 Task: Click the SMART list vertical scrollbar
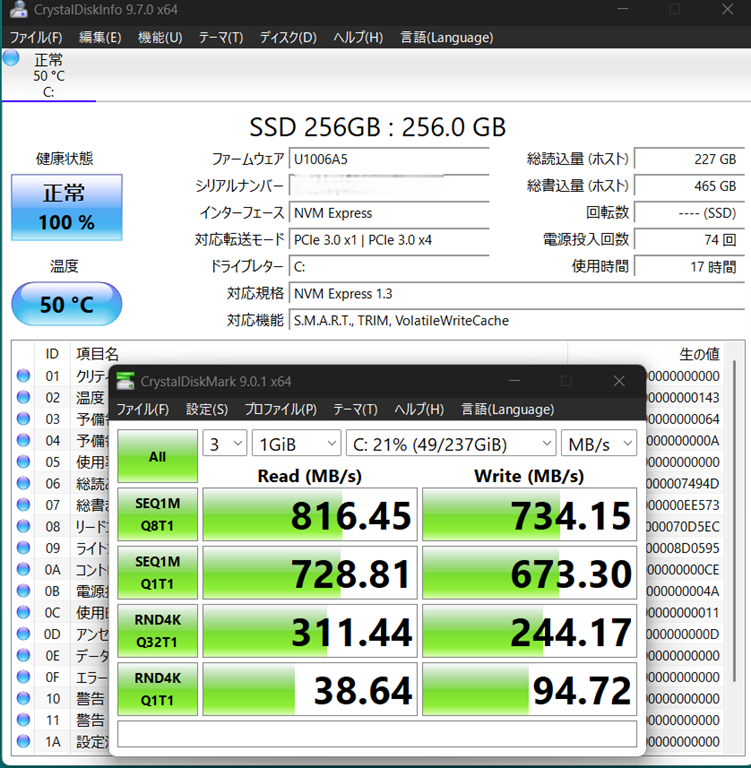point(734,521)
